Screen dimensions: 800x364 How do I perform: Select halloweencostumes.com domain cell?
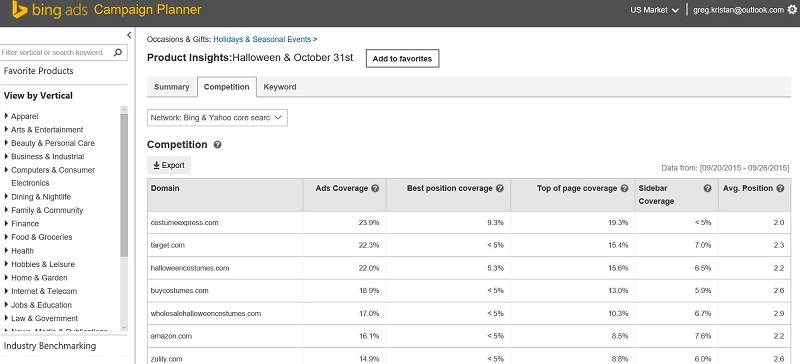(x=225, y=268)
